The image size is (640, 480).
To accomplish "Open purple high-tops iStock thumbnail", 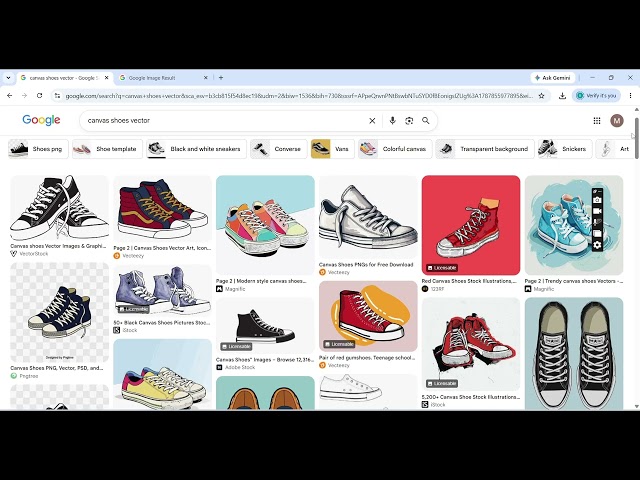I will (162, 291).
